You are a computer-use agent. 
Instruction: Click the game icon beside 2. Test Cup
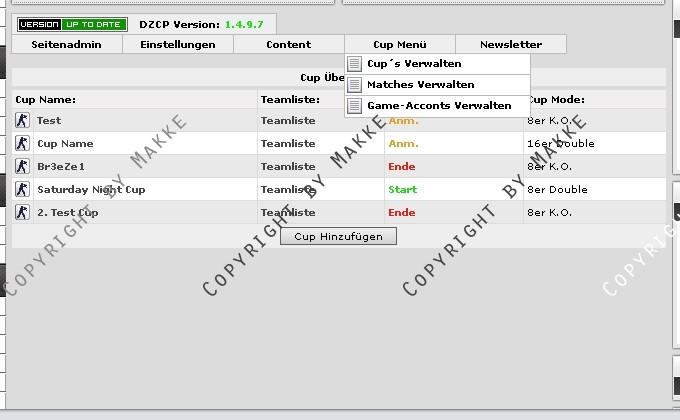[x=22, y=213]
